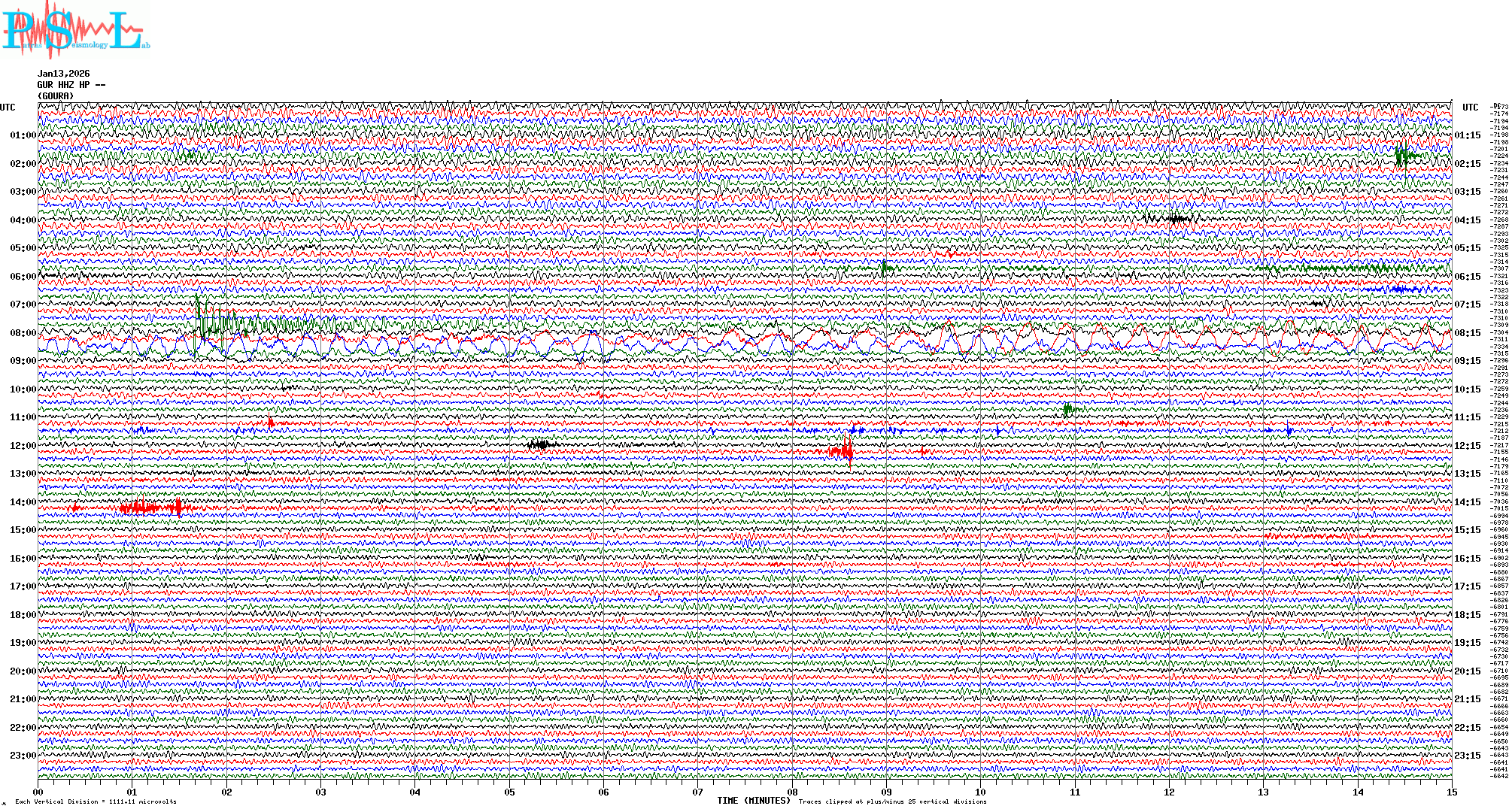Screen dimensions: 1512x812
Task: Click the 02:15 time label on right
Action: pos(1467,164)
